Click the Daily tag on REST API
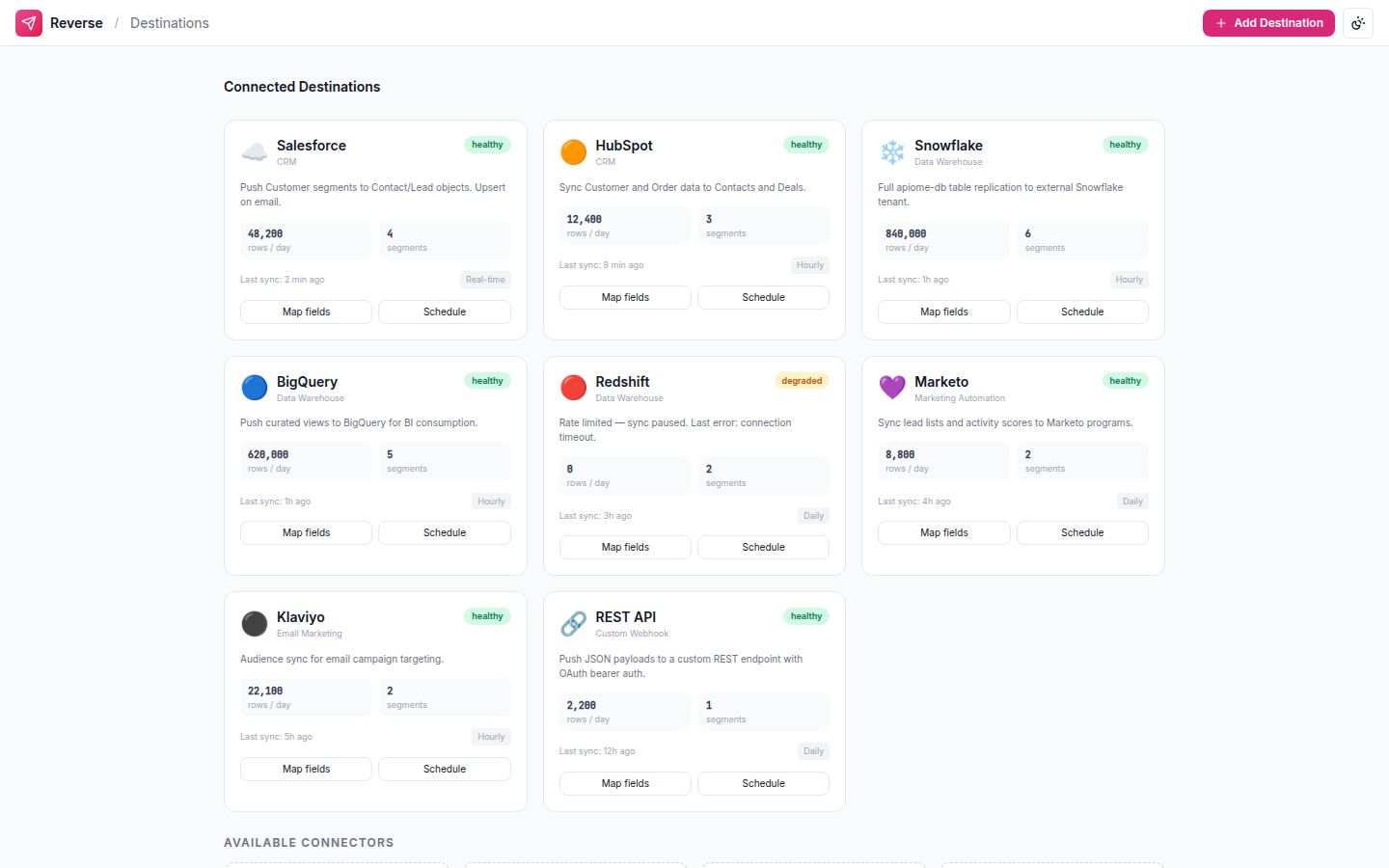Viewport: 1389px width, 868px height. (x=814, y=751)
